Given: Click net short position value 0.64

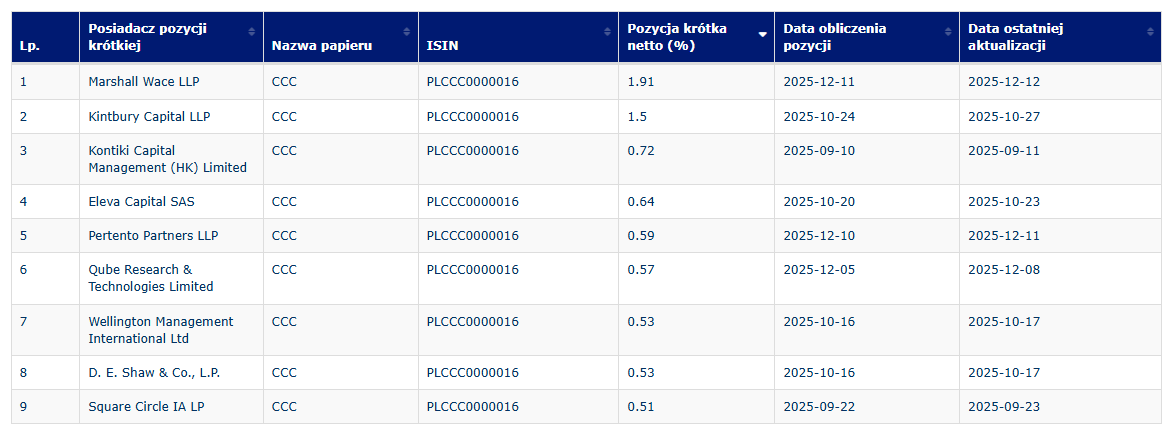Looking at the screenshot, I should pos(641,202).
